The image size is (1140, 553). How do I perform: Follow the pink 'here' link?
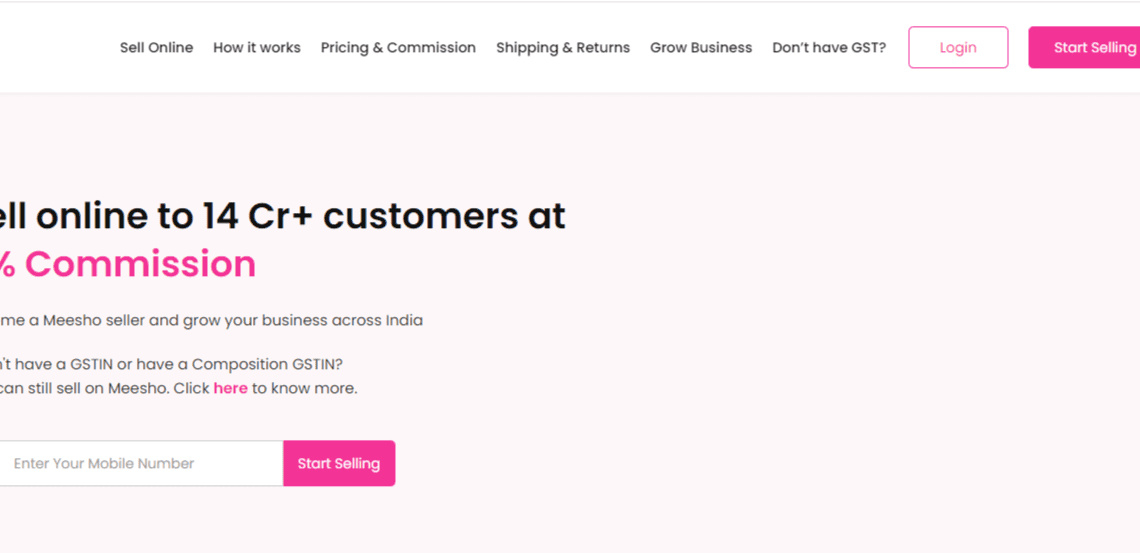point(230,388)
